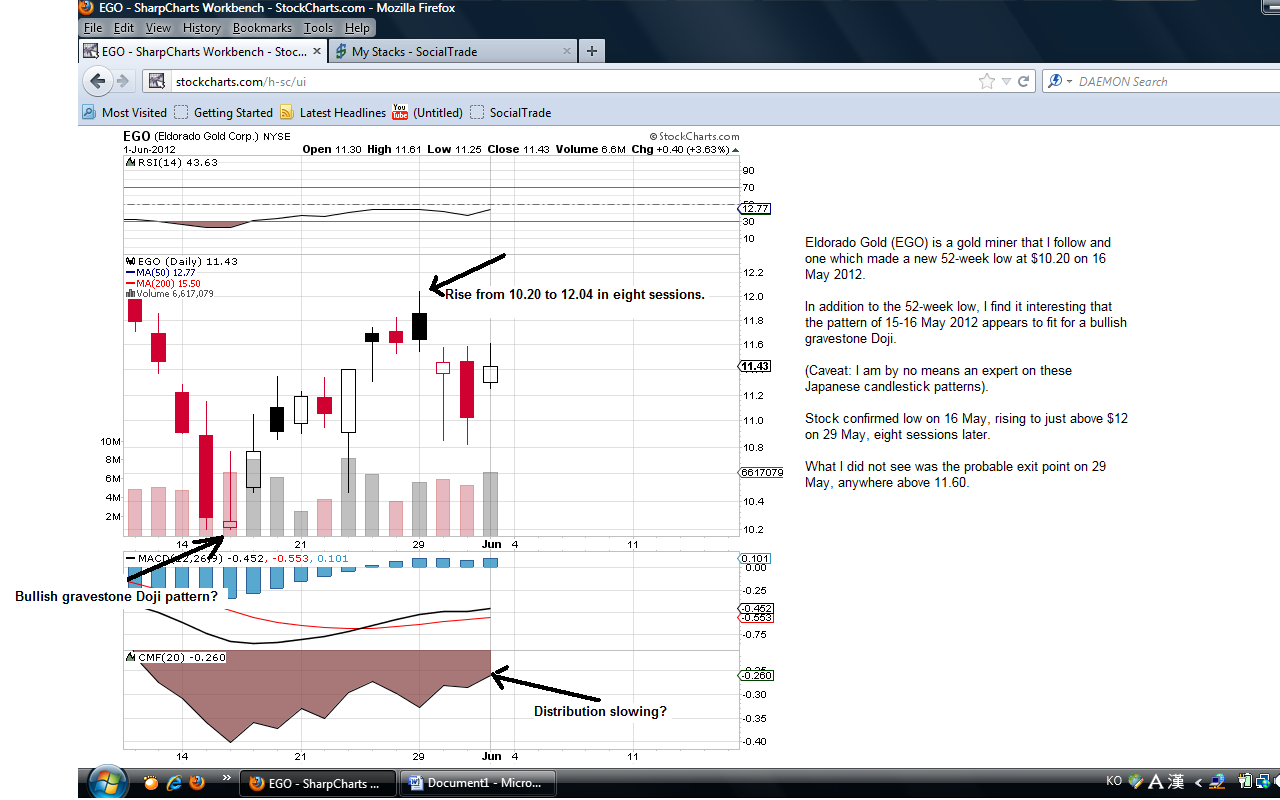The image size is (1280, 800).
Task: Launch Internet Explorer from quick launch
Action: point(174,783)
